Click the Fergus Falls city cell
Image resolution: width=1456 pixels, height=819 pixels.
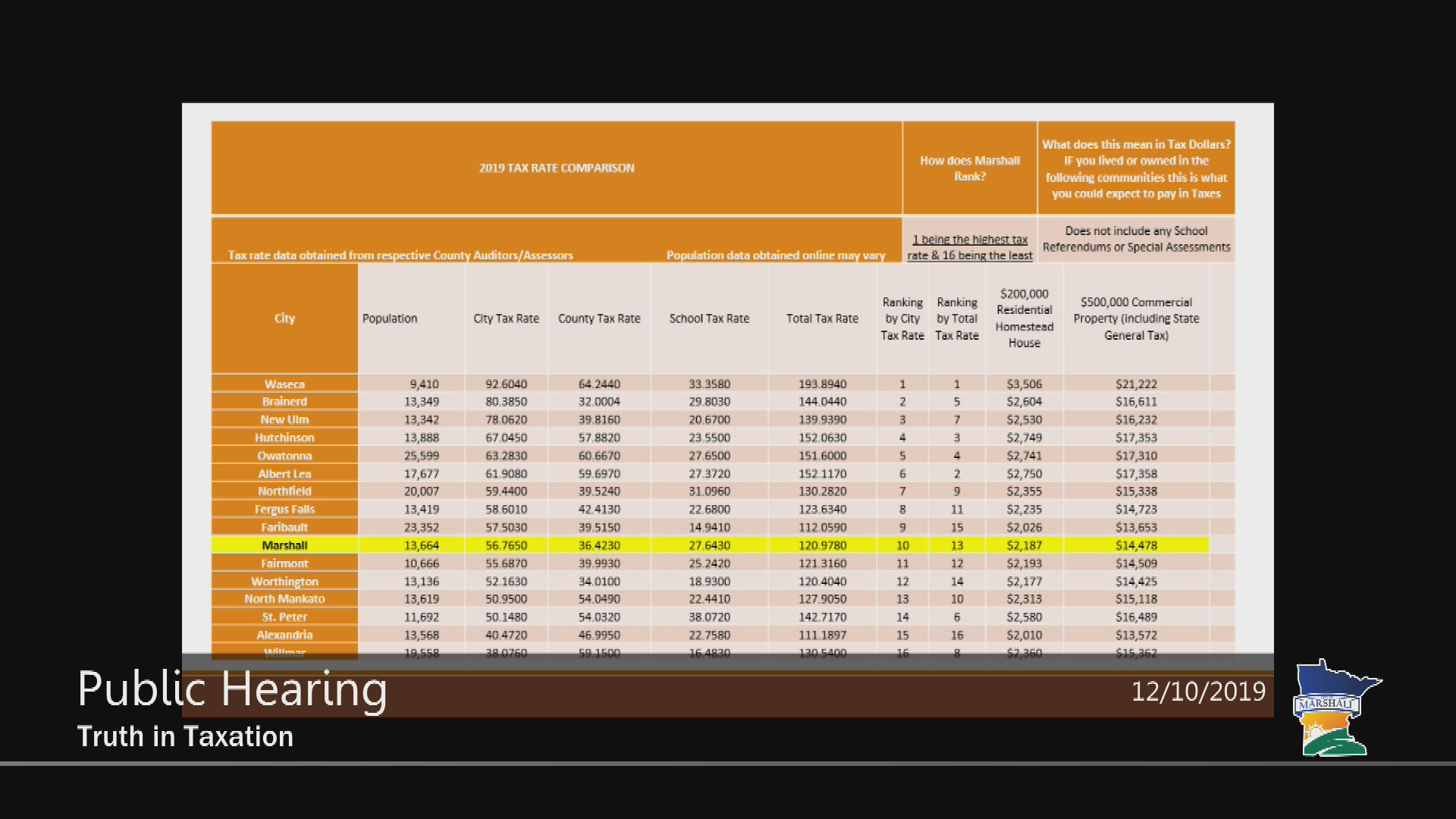tap(284, 510)
